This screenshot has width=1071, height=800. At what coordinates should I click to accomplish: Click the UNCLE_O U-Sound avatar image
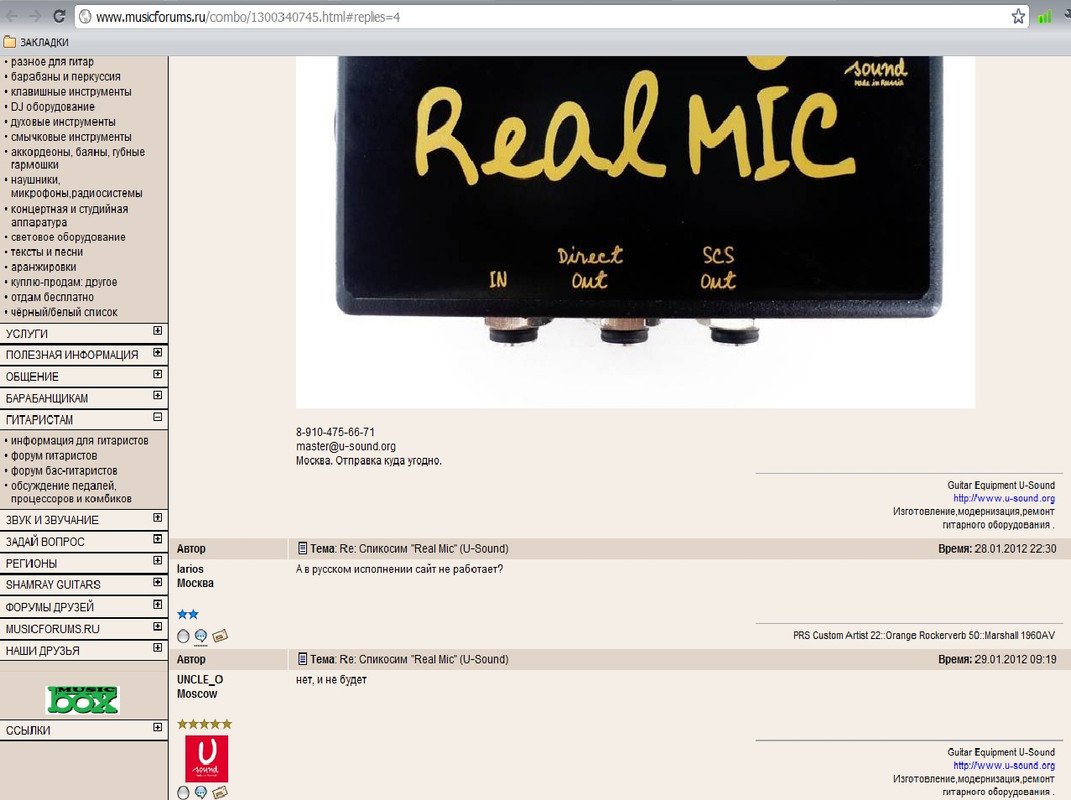206,758
